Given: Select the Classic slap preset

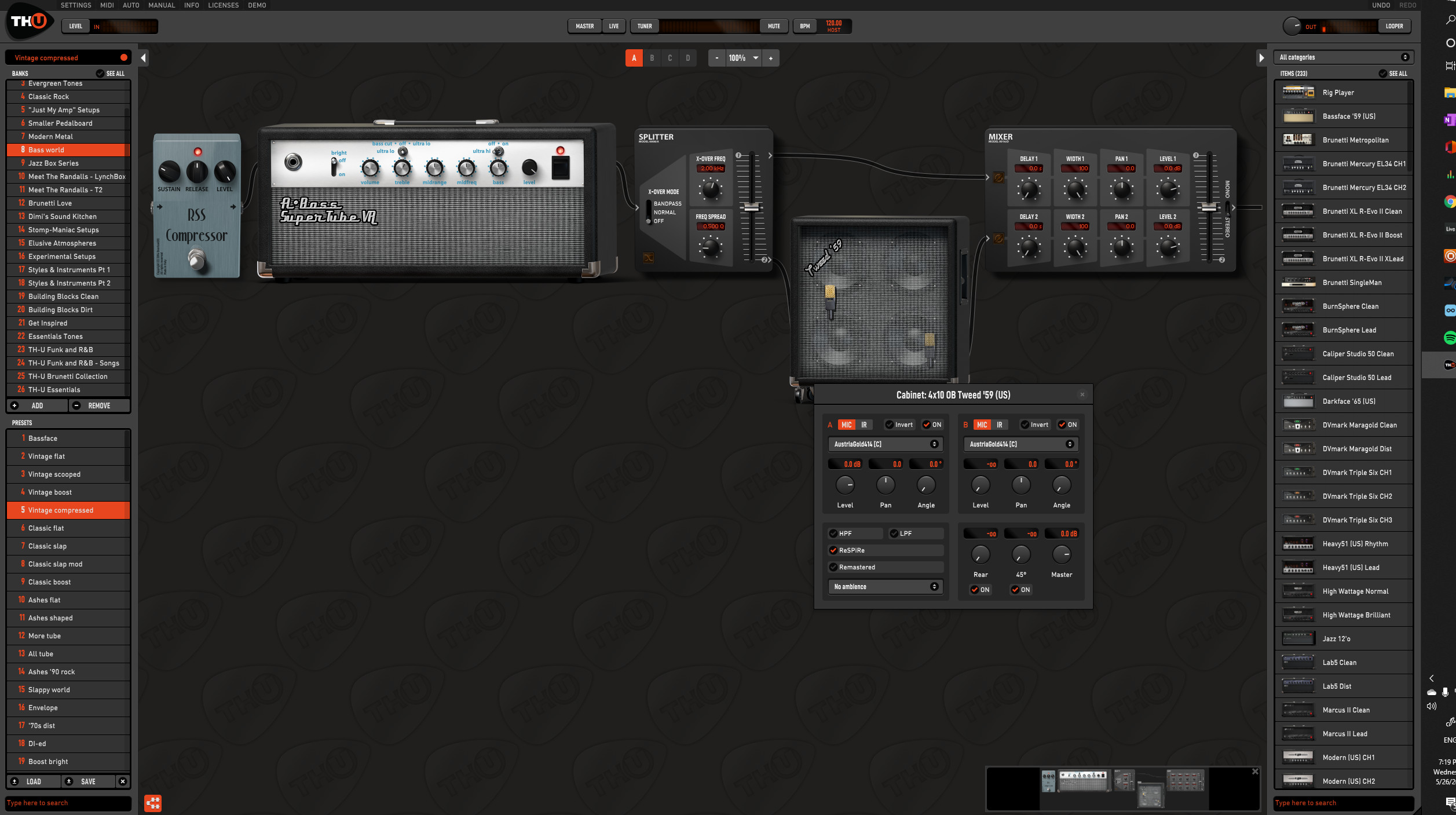Looking at the screenshot, I should point(68,546).
